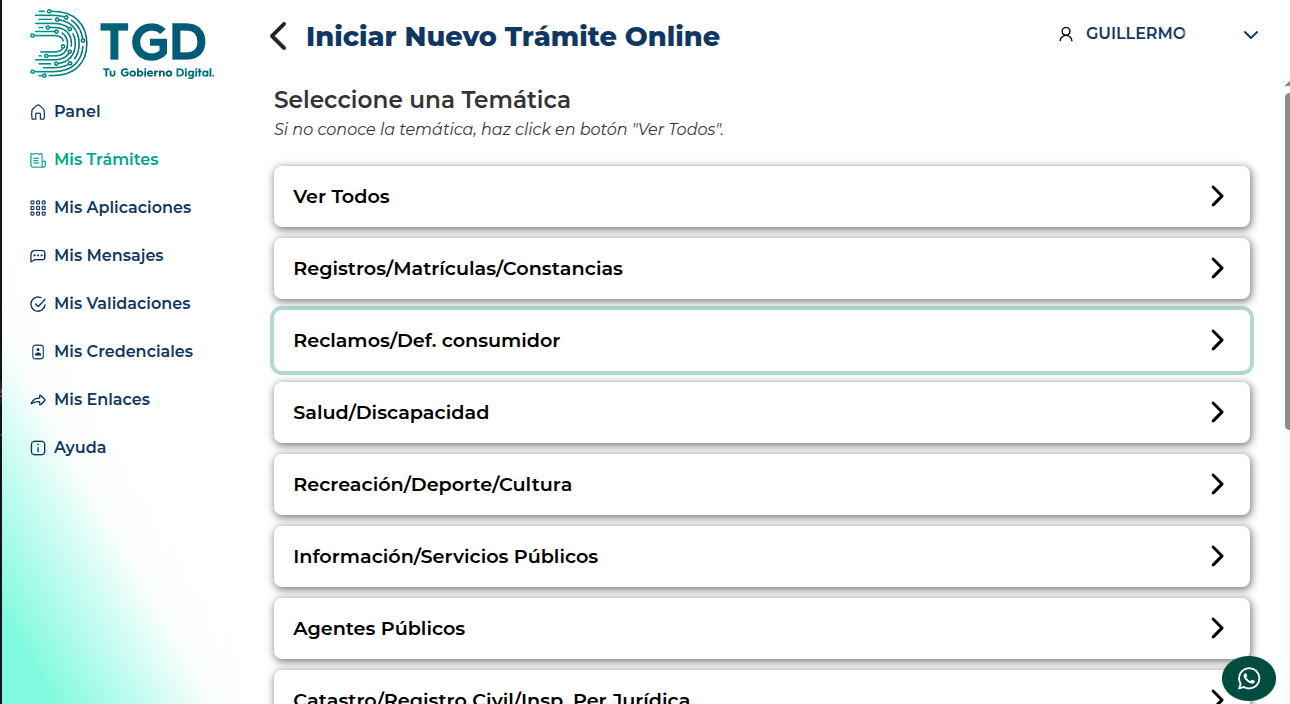1290x704 pixels.
Task: Select the Reclamos/Def. consumidor category
Action: 762,340
